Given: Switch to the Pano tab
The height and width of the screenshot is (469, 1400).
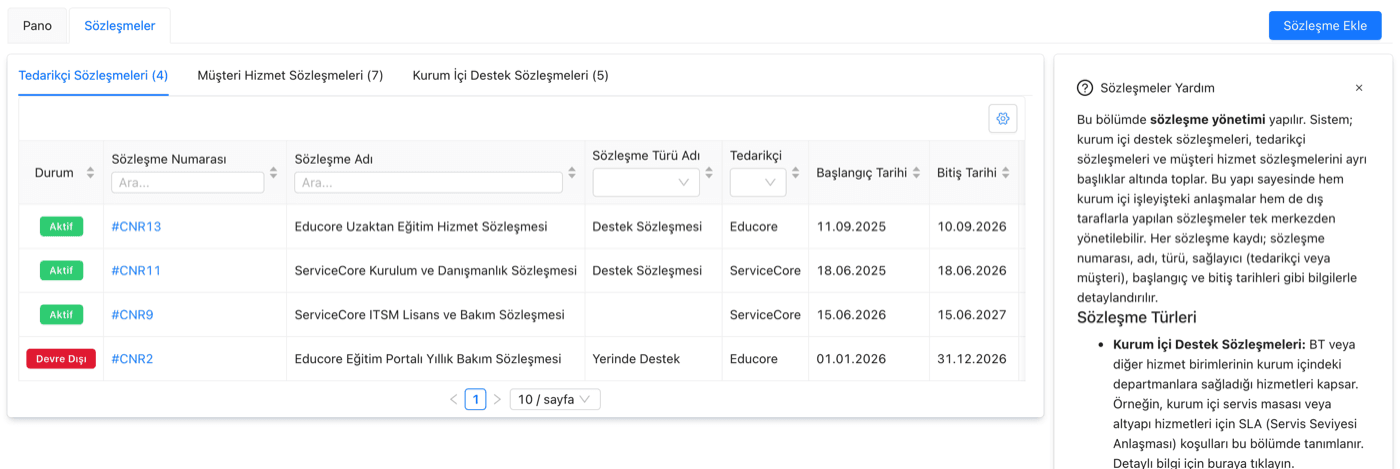Looking at the screenshot, I should pos(38,26).
